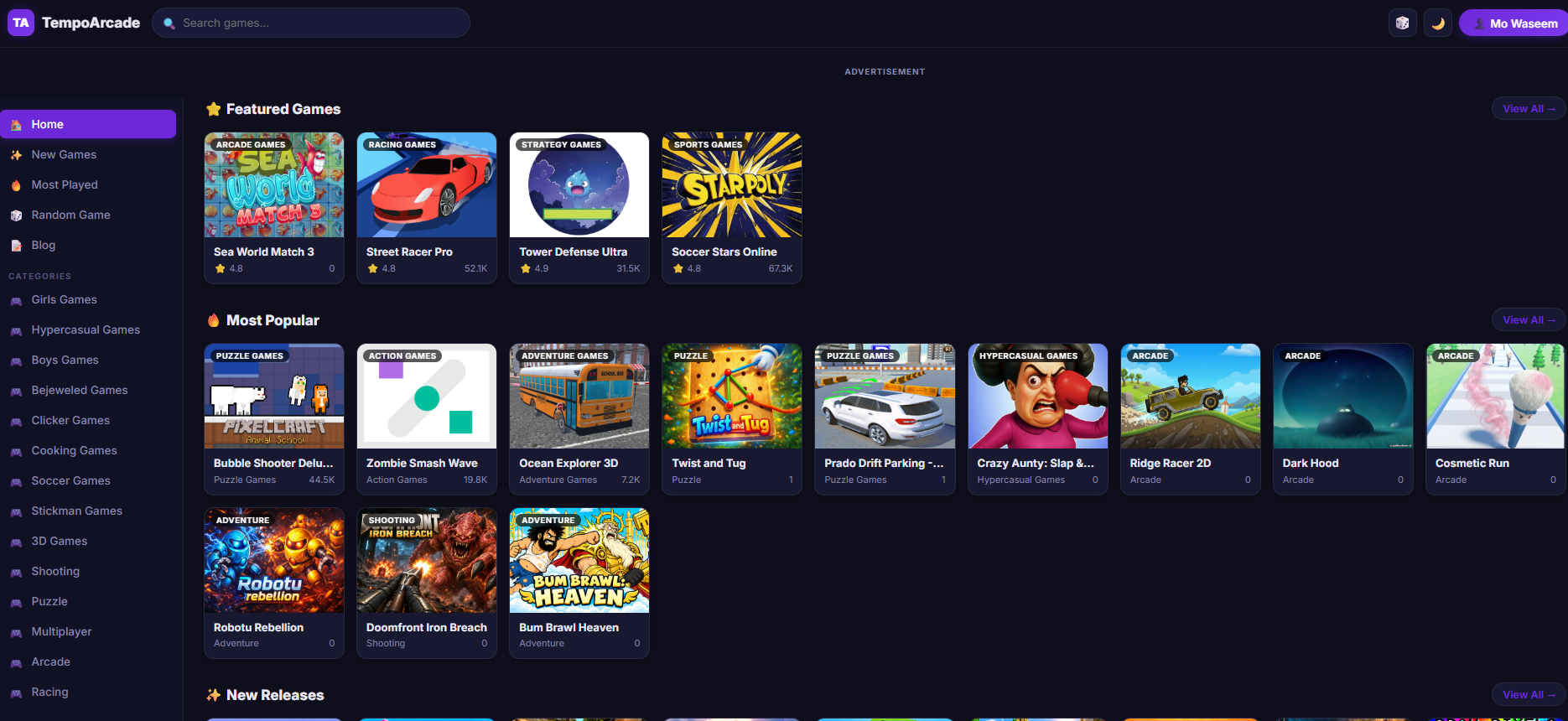Open the Ridge Racer 2D game card
The height and width of the screenshot is (721, 1568).
coord(1190,419)
